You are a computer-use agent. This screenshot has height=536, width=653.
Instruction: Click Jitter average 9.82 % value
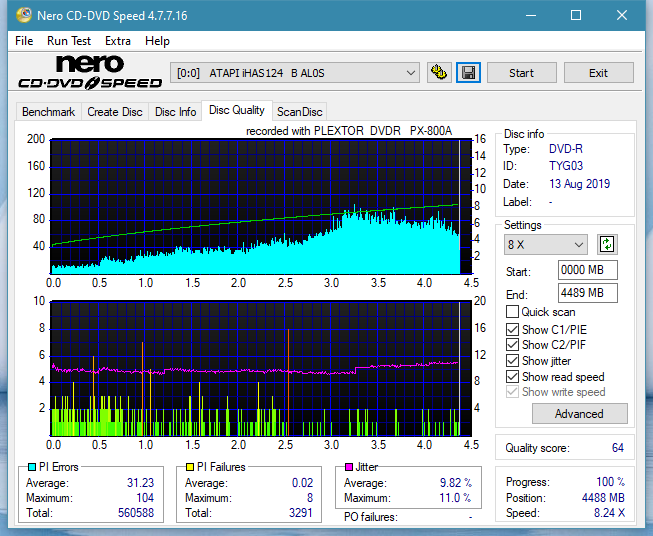coord(456,483)
